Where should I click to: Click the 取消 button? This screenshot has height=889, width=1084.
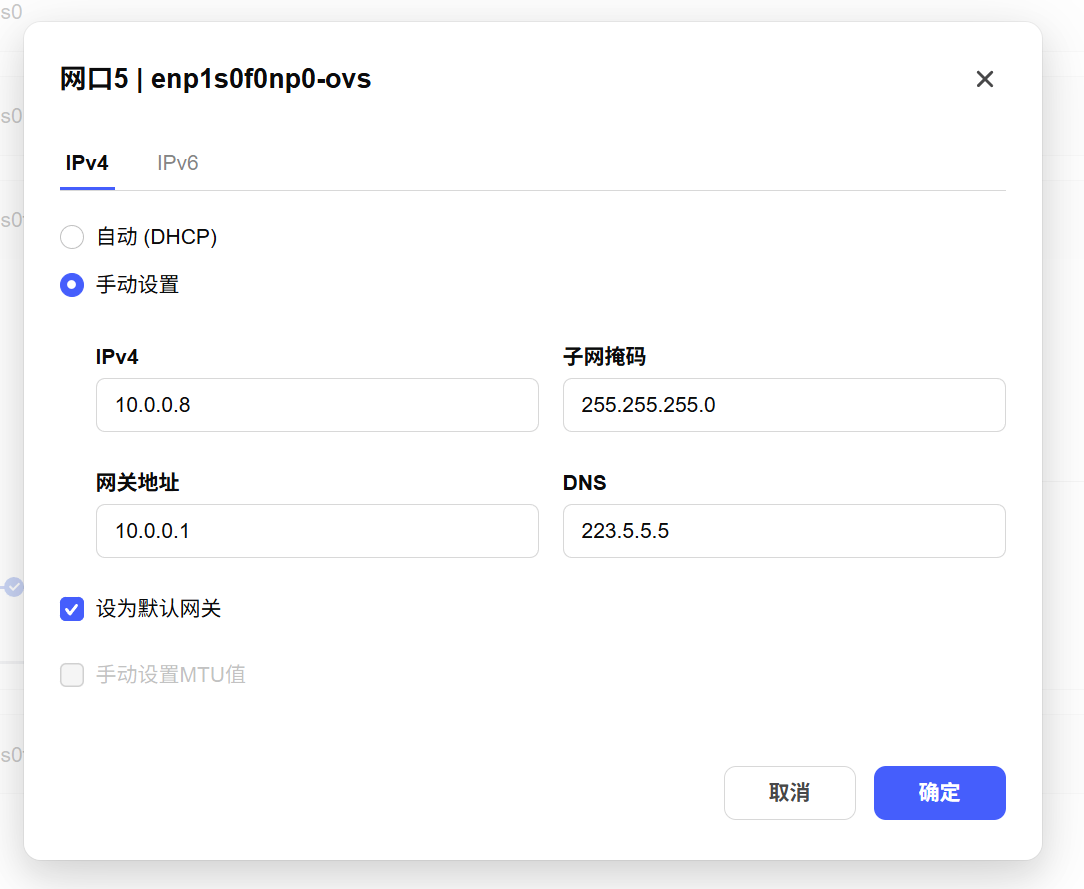pos(789,793)
